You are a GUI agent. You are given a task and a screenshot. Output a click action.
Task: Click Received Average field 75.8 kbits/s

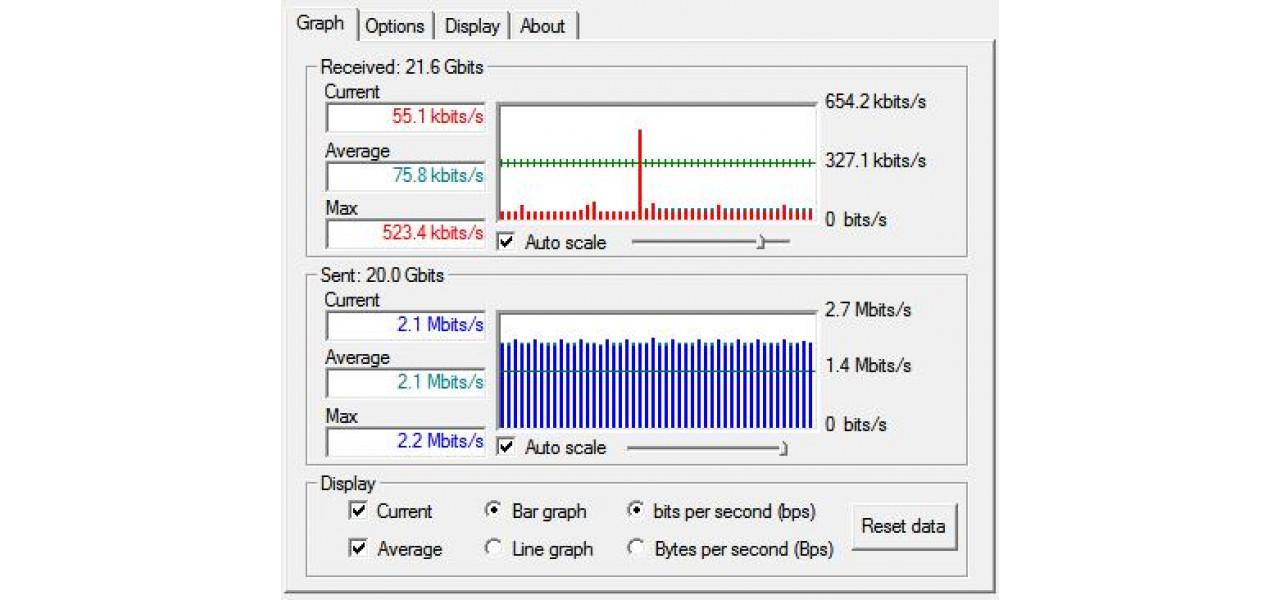point(406,176)
